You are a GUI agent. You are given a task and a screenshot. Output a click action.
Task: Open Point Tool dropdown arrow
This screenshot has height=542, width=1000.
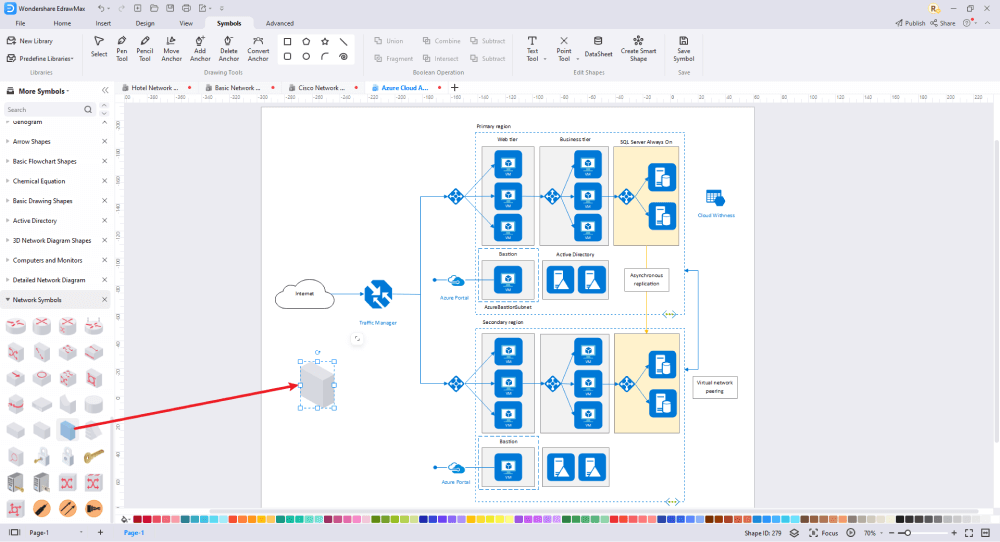click(577, 59)
